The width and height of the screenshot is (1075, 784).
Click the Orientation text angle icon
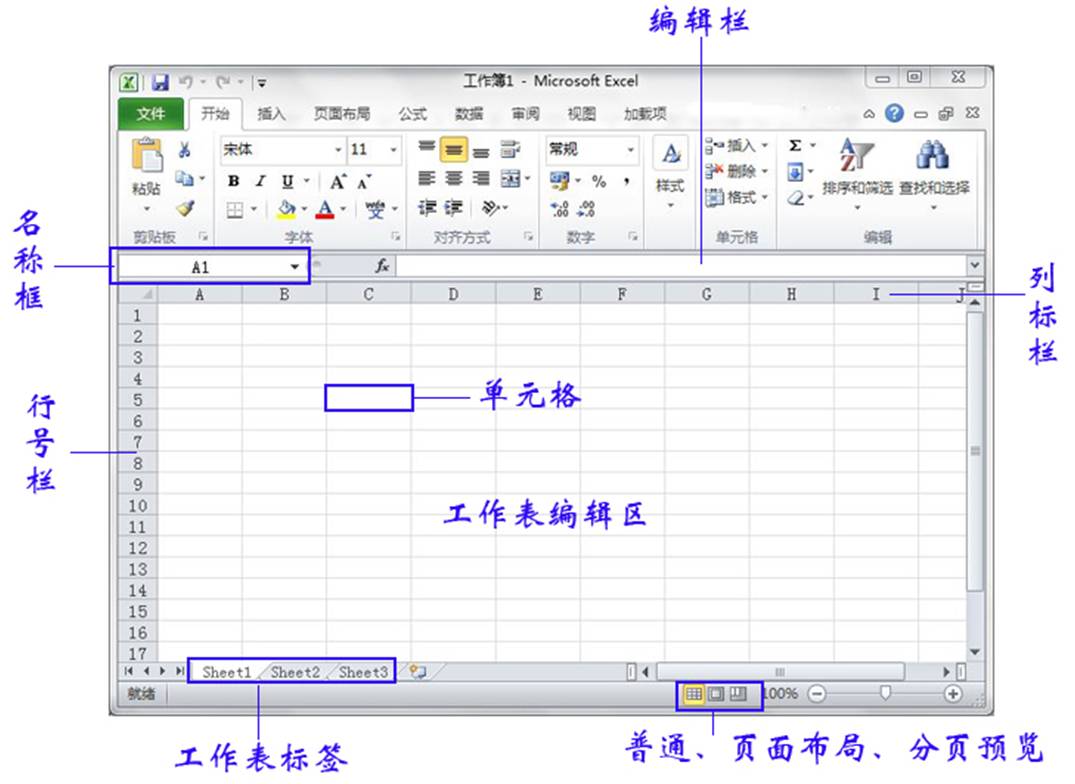click(x=490, y=208)
